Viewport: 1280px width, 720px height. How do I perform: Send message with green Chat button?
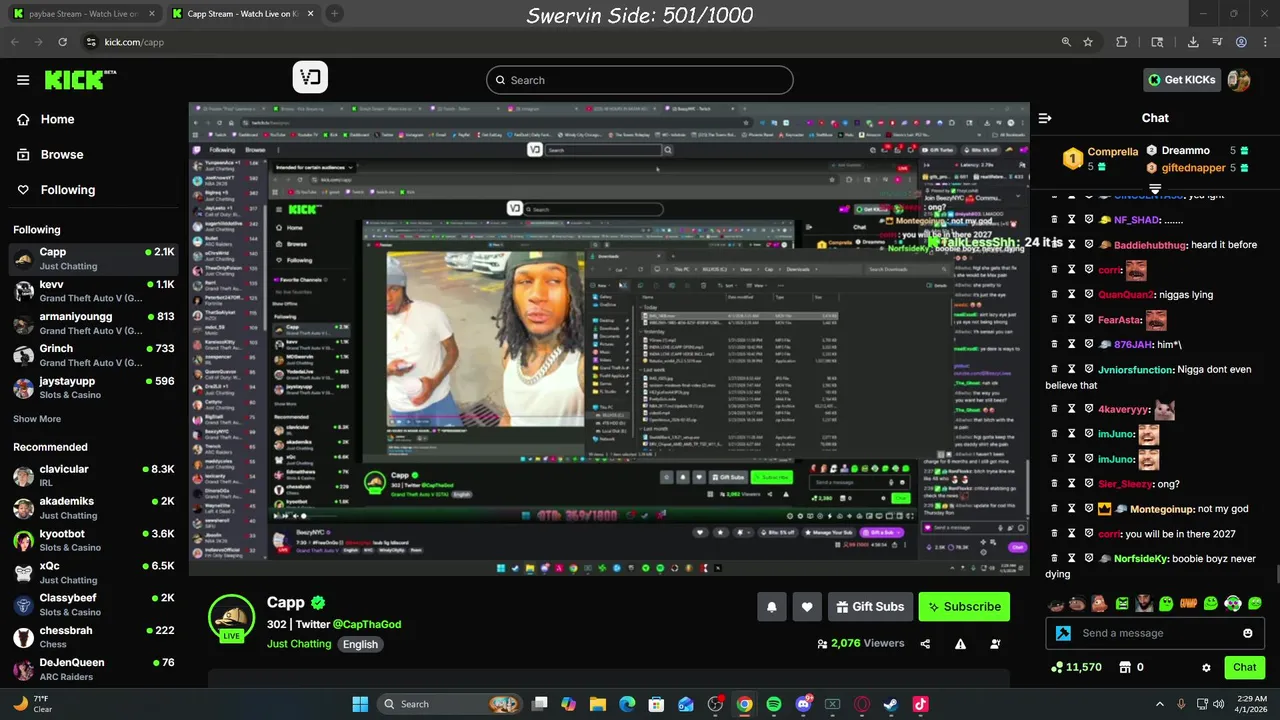(1245, 667)
